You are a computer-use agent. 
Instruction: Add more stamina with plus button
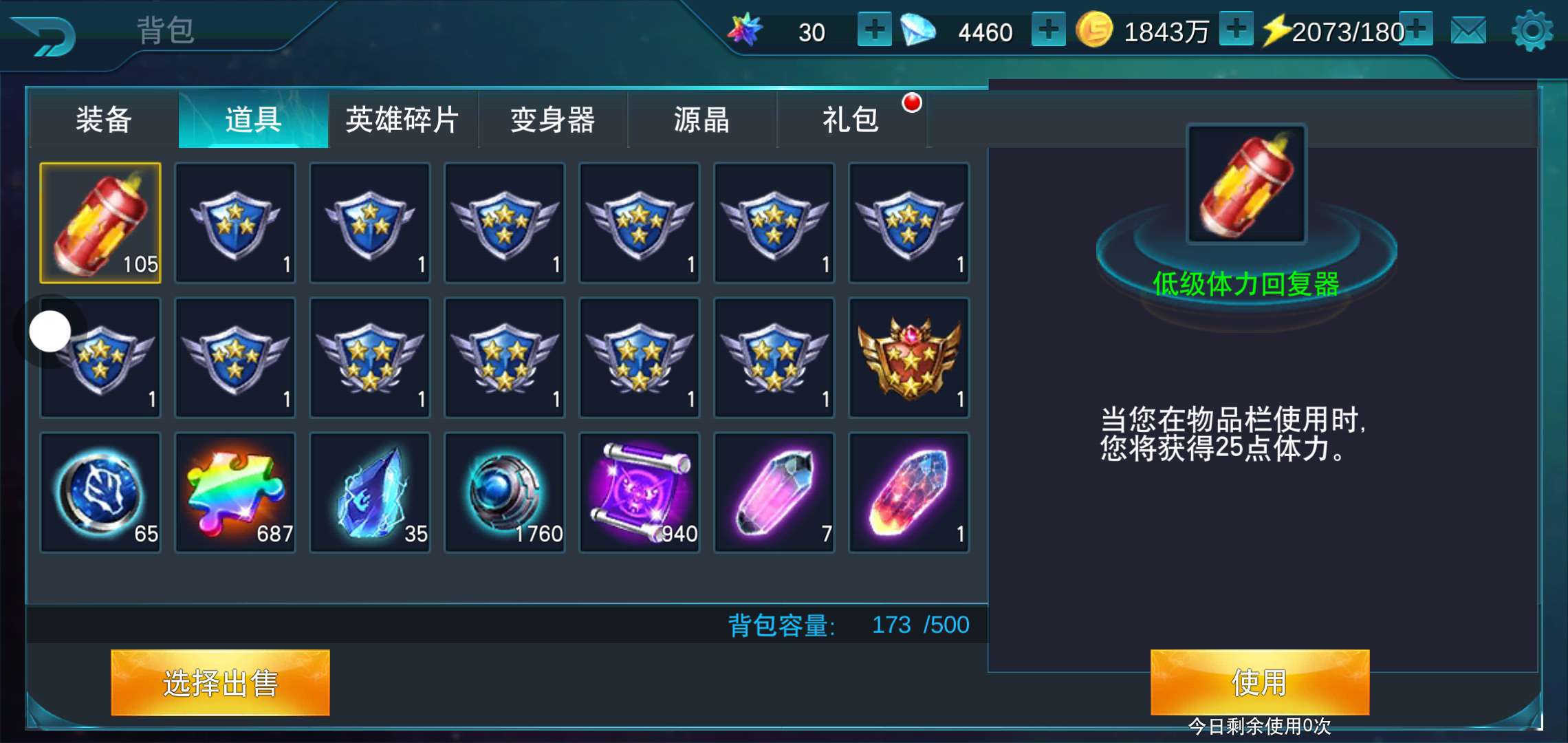(x=1417, y=30)
